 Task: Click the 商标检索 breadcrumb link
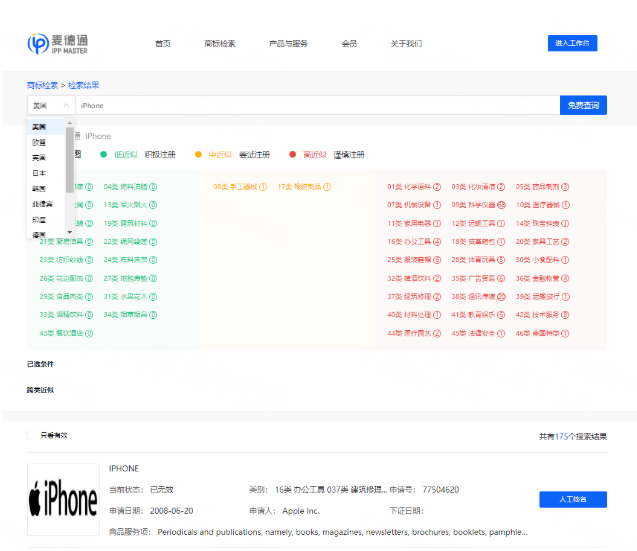[x=42, y=85]
